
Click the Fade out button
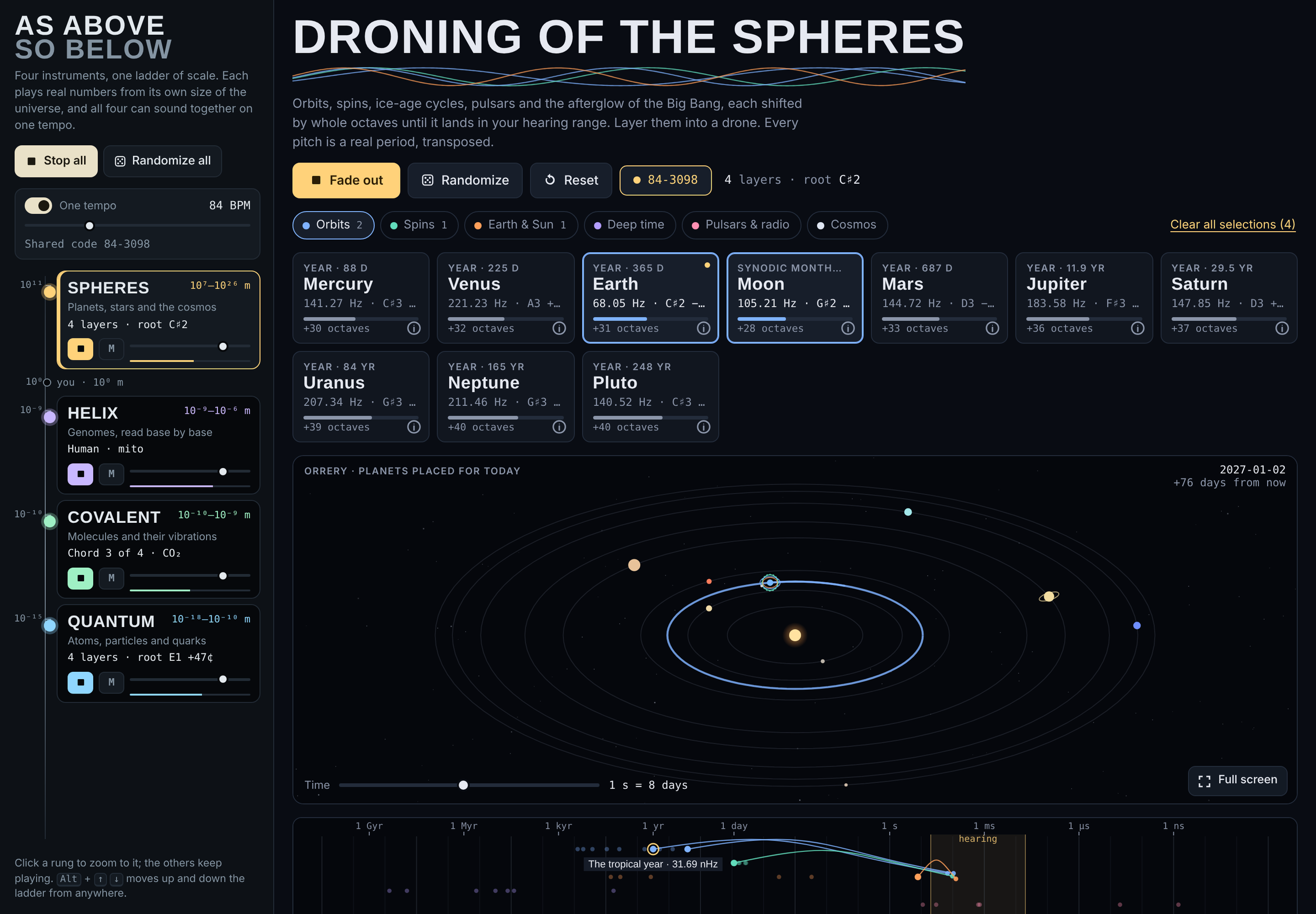click(x=346, y=181)
